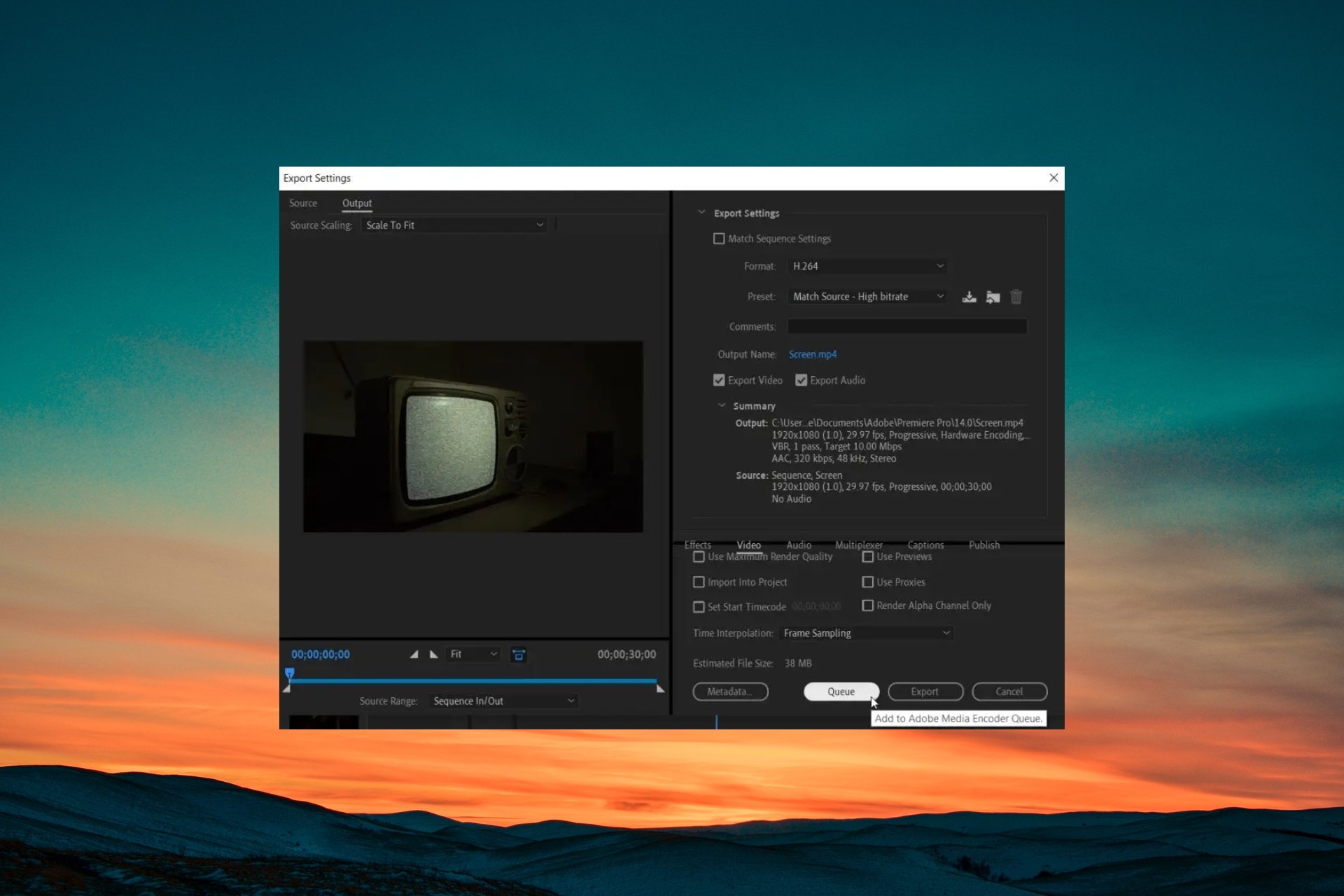Click the Queue button
The image size is (1344, 896).
tap(841, 692)
